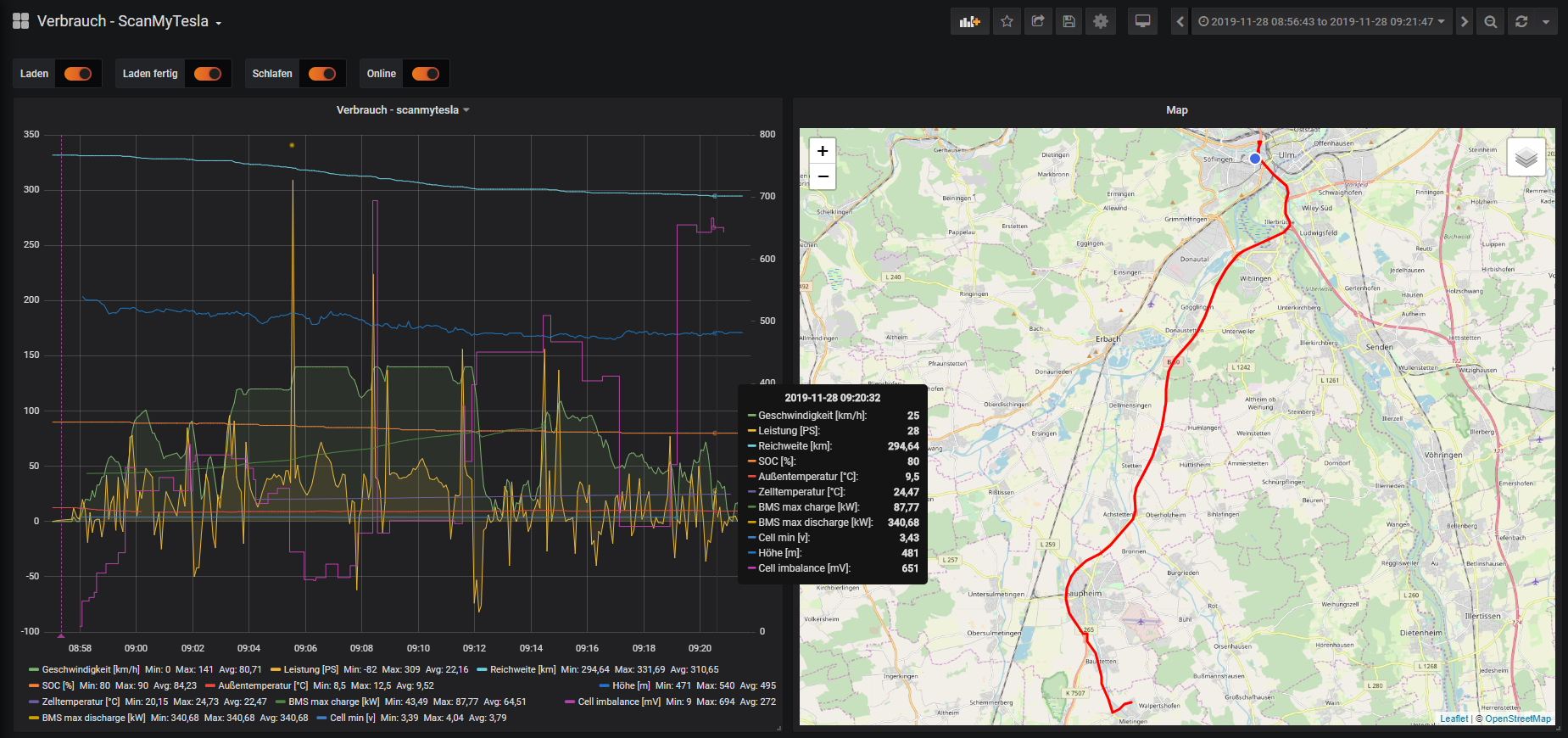Toggle the Laden fertig annotation switch
Screen dimensions: 1568x738
pos(208,74)
